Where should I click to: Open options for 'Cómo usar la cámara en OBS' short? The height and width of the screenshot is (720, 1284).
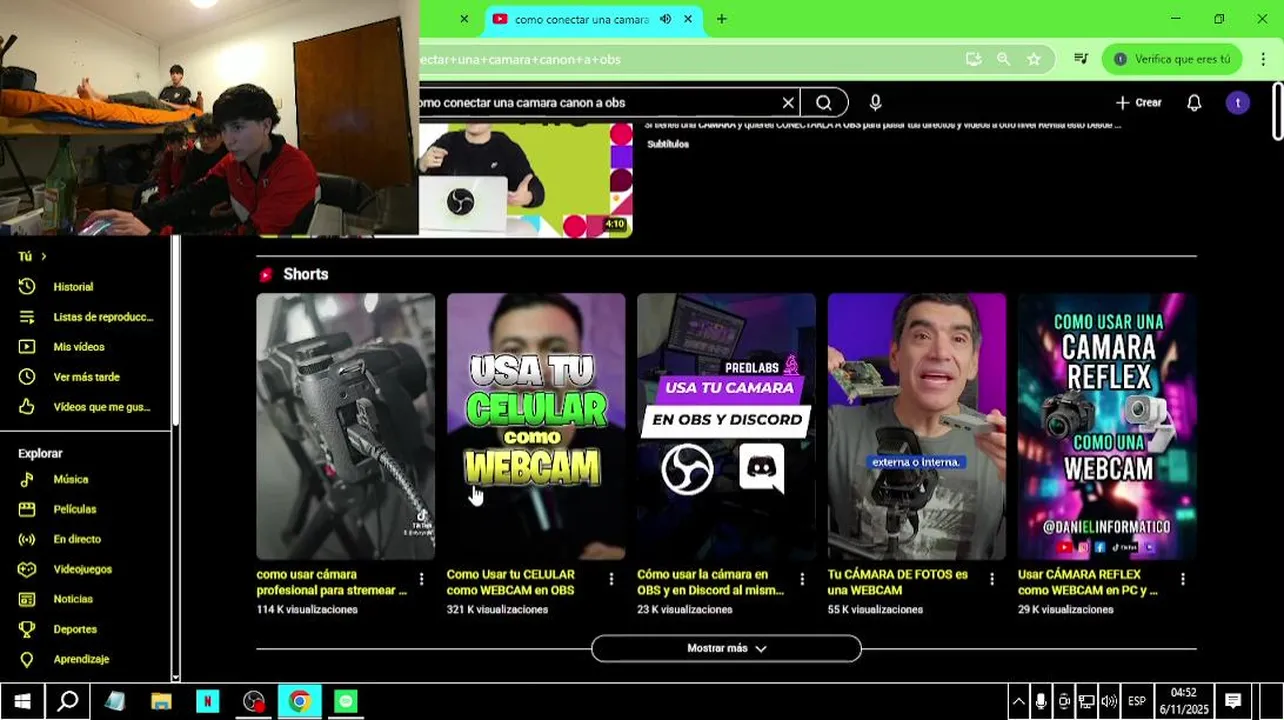[802, 579]
